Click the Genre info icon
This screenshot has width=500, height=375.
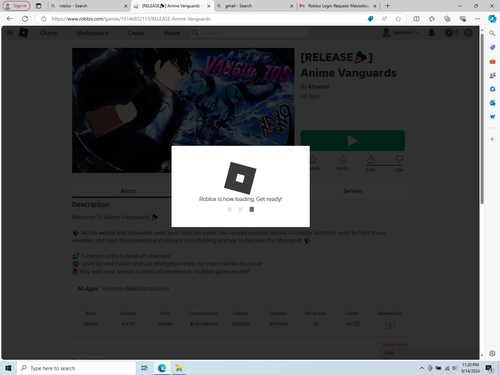357,324
